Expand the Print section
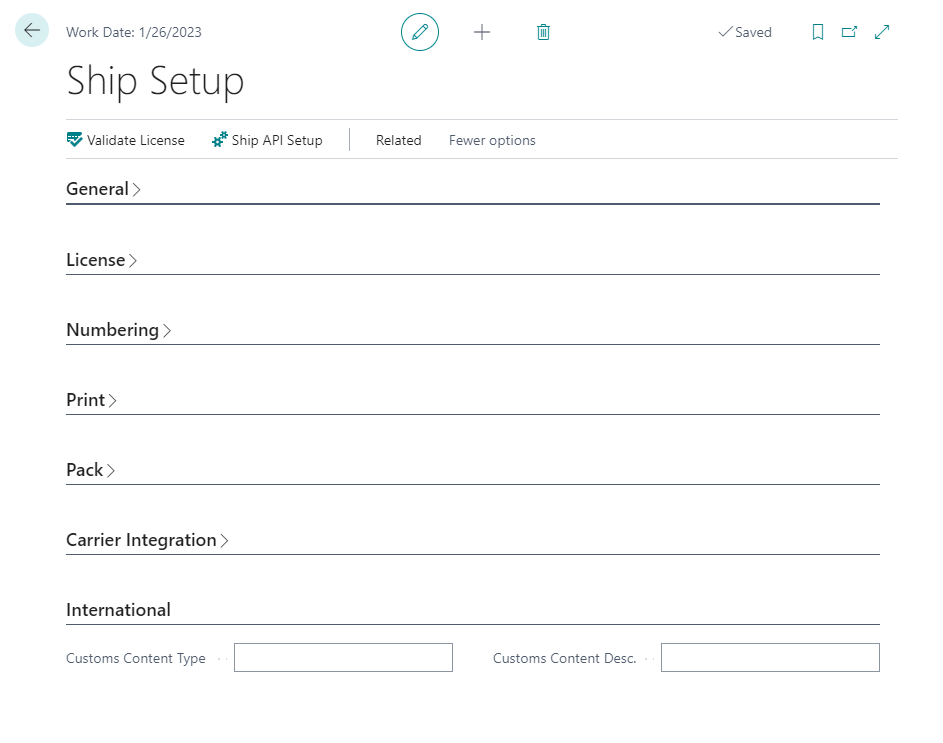 (x=91, y=400)
